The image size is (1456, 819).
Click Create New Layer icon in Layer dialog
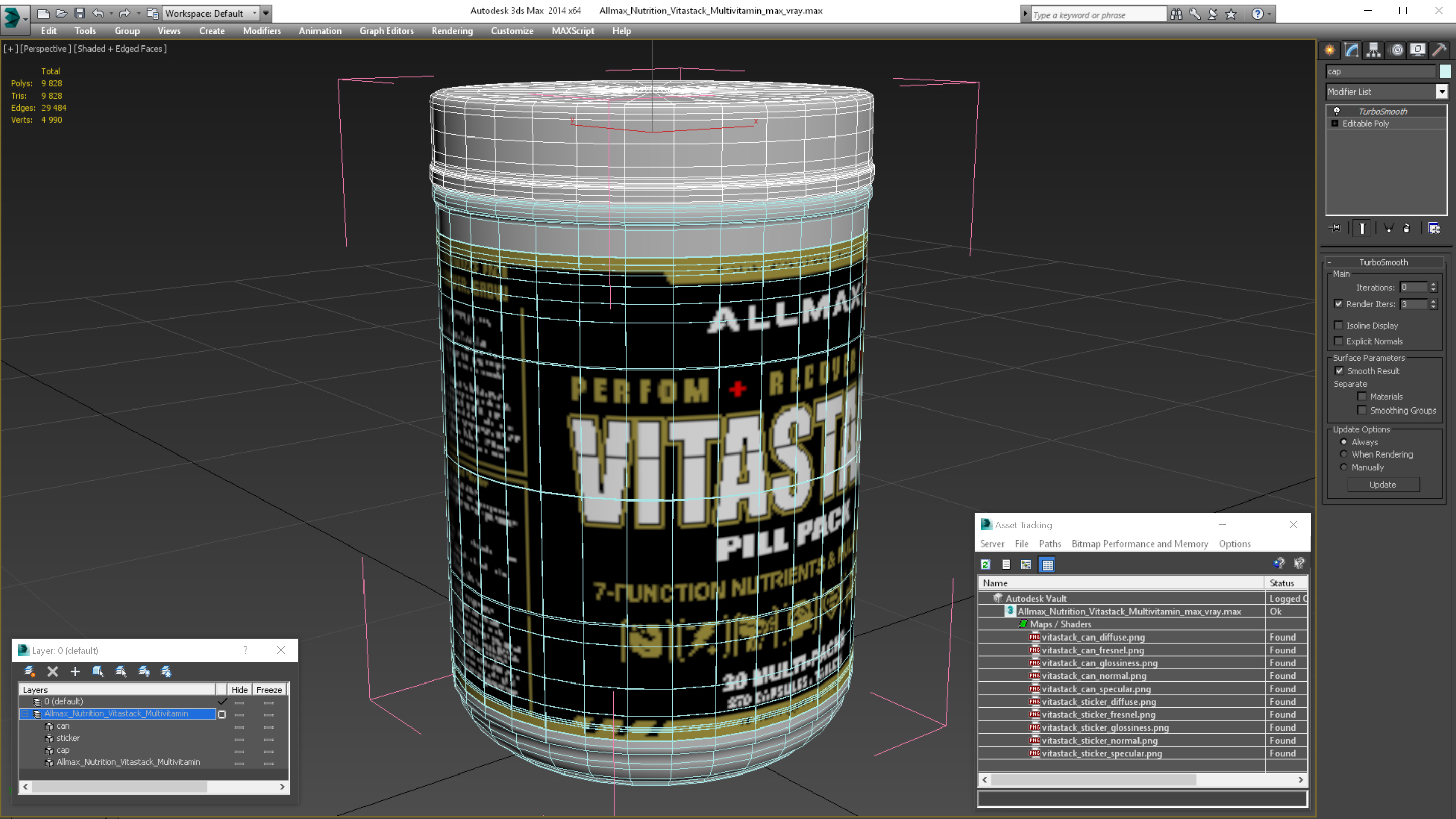tap(29, 671)
